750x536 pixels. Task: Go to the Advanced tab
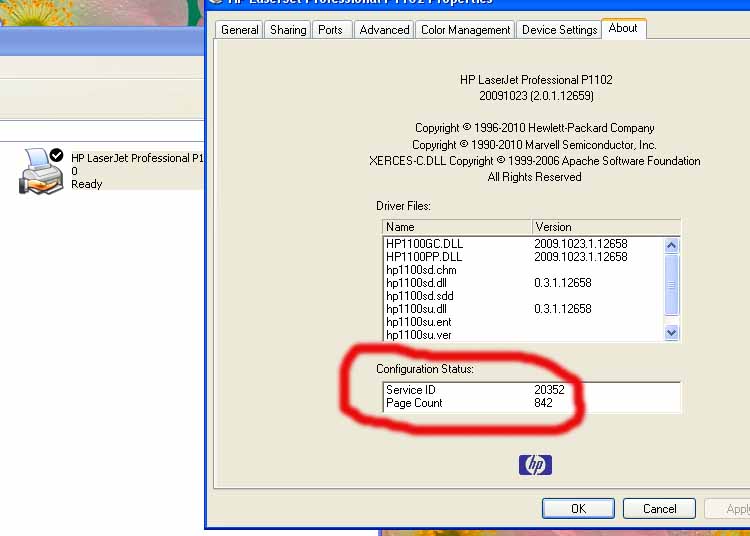(384, 30)
